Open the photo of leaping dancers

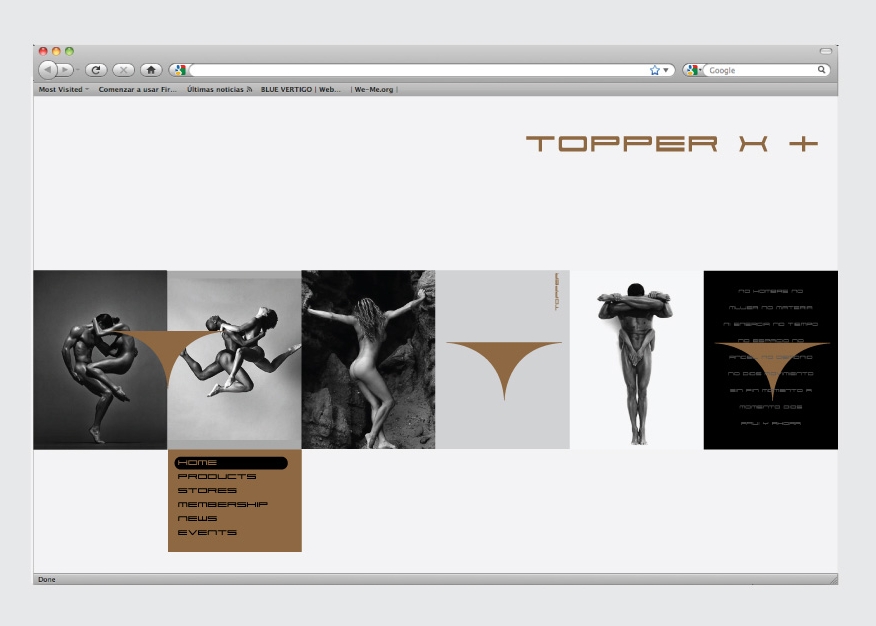tap(234, 360)
